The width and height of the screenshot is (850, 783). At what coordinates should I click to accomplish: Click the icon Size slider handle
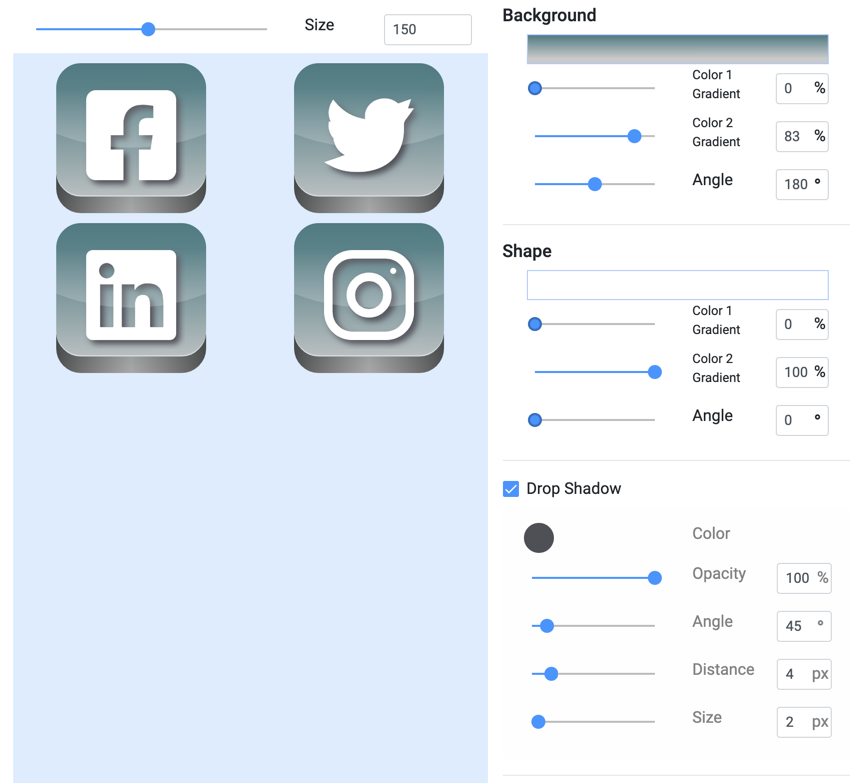point(148,29)
